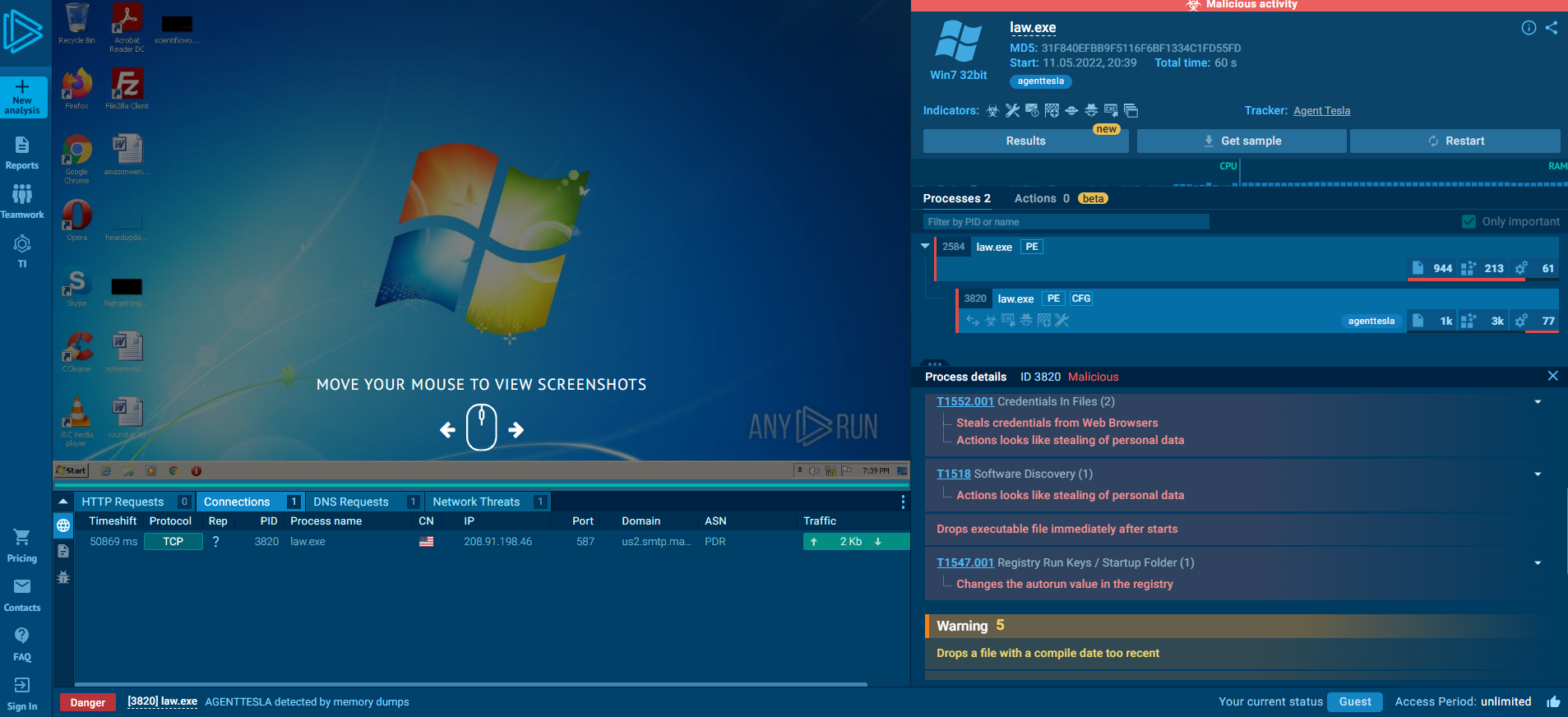Click the Restart button
Image resolution: width=1568 pixels, height=717 pixels.
click(x=1455, y=141)
